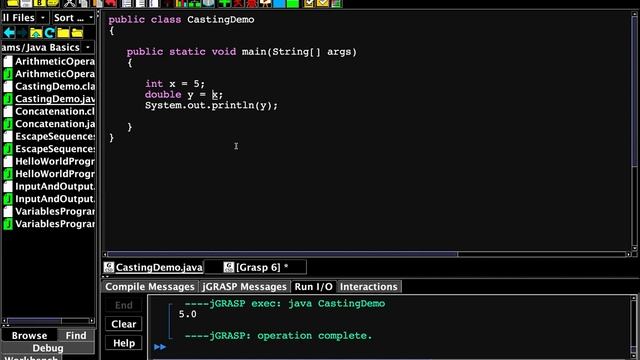Go forward in the file browser
Viewport: 640px width, 360px height.
click(x=22, y=32)
